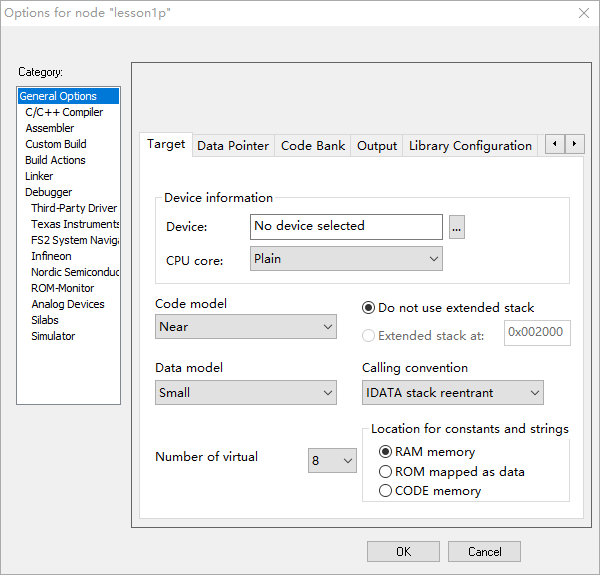Close the Options for node dialog

pos(584,13)
